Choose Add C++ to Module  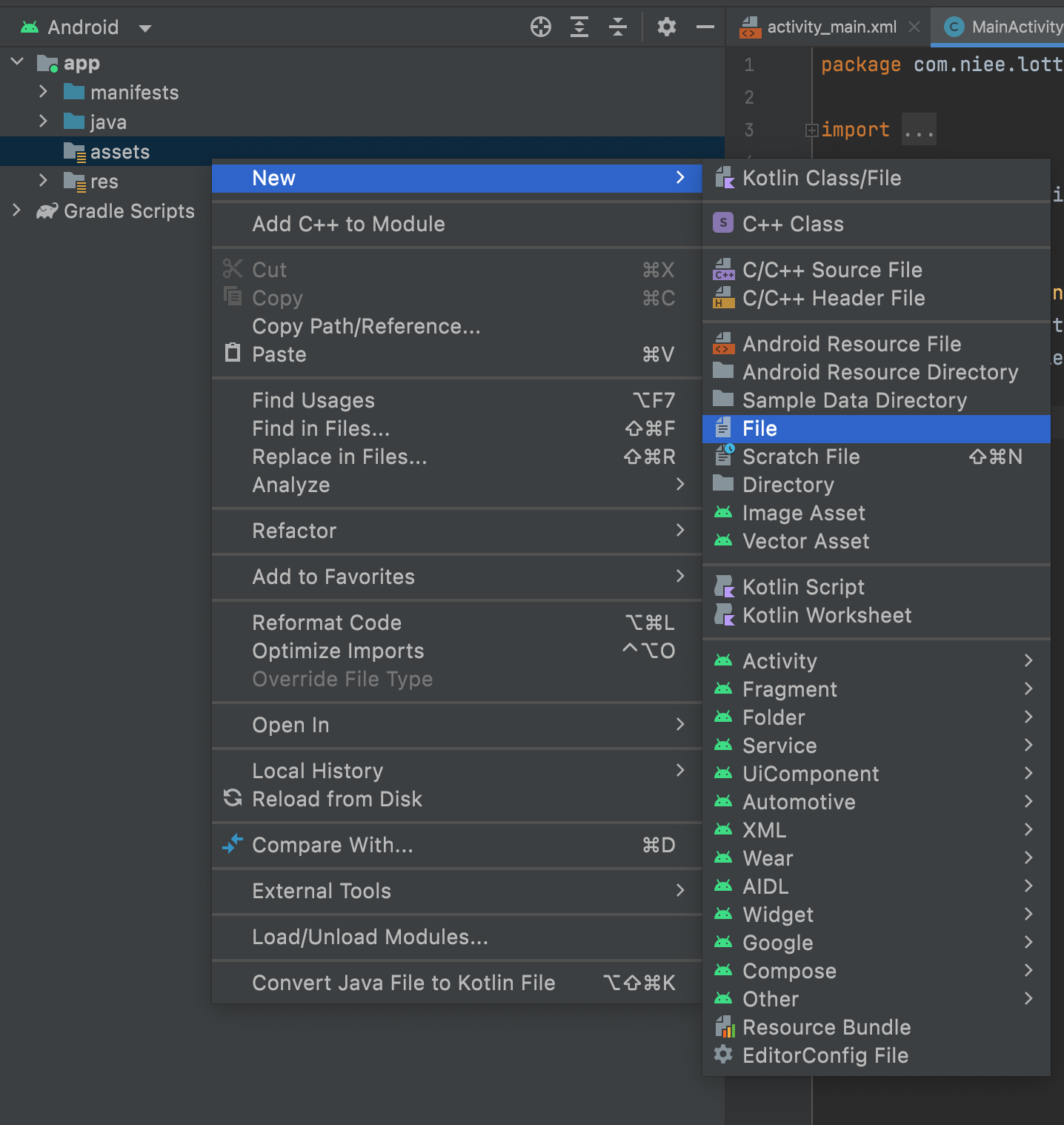pos(457,225)
